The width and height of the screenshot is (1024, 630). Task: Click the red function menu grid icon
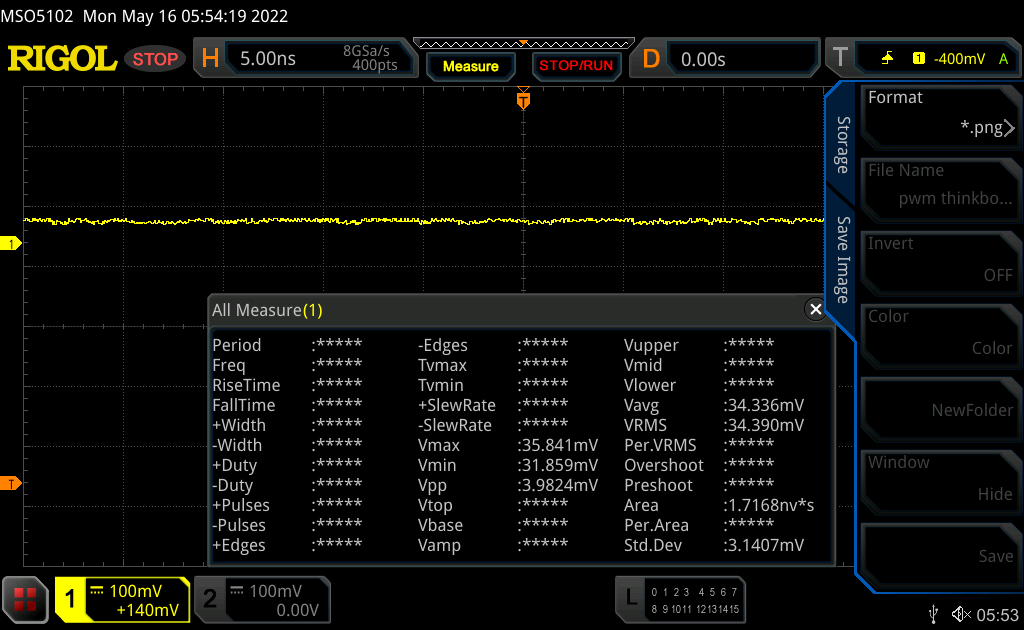[x=25, y=600]
